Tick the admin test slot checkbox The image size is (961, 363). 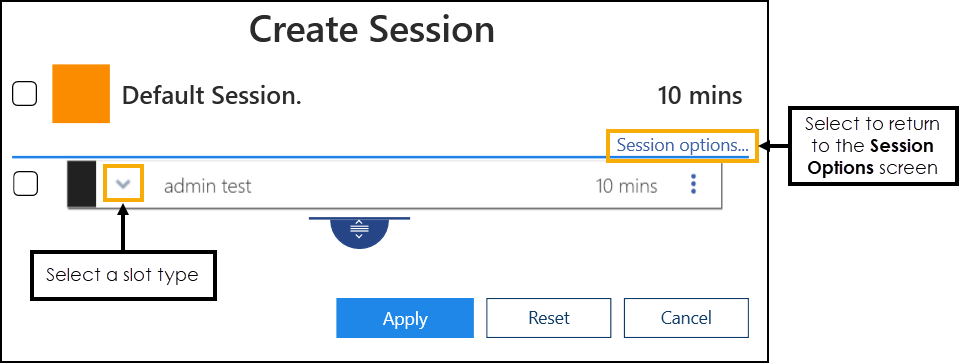click(25, 183)
